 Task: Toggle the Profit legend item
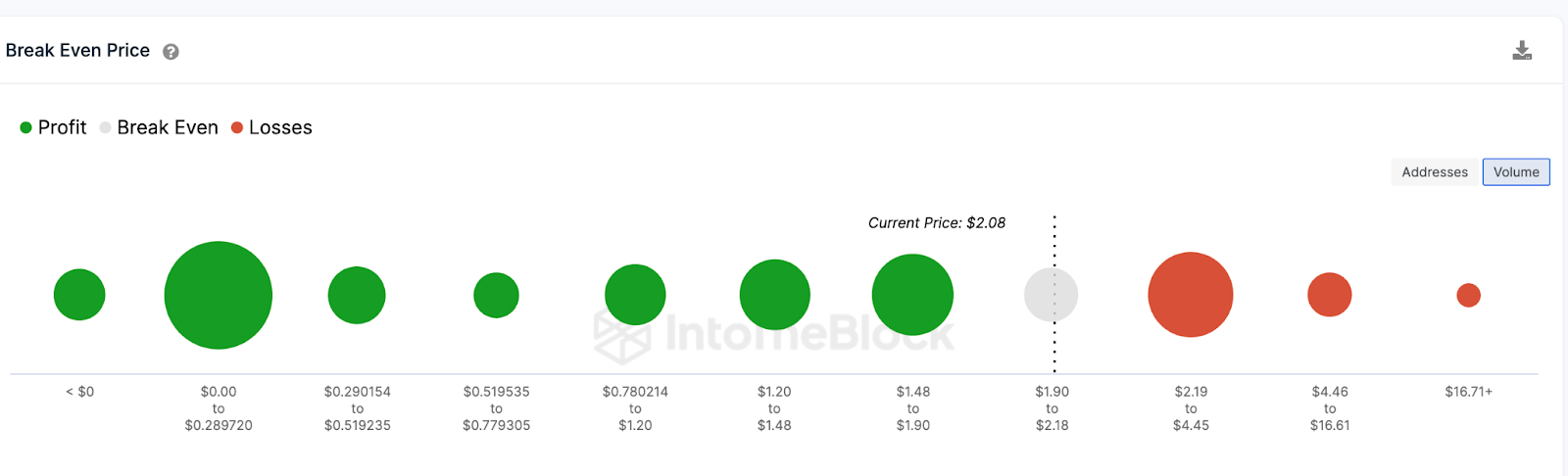(53, 127)
